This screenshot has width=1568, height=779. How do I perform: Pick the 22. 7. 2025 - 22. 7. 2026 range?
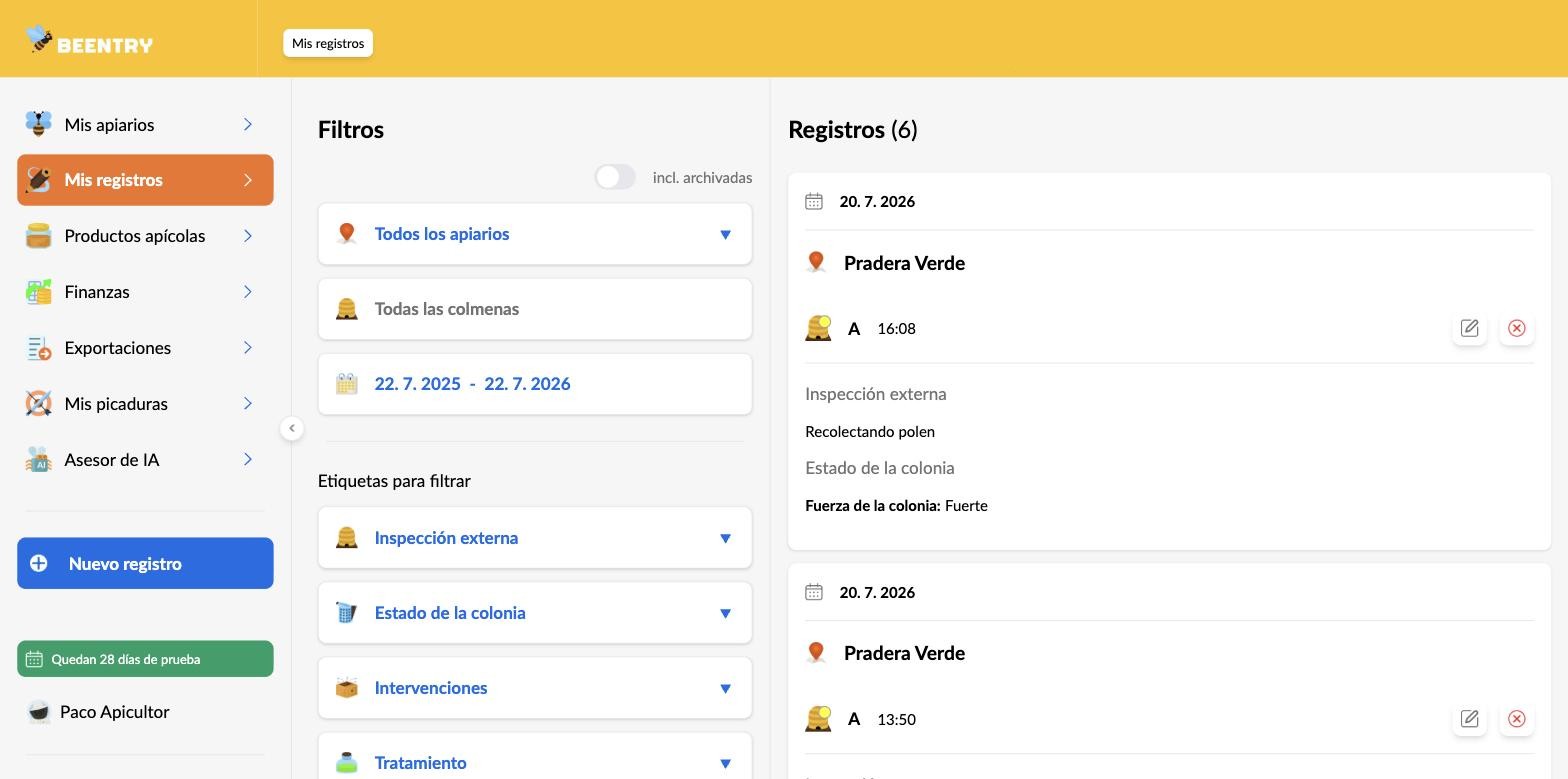[x=535, y=384]
